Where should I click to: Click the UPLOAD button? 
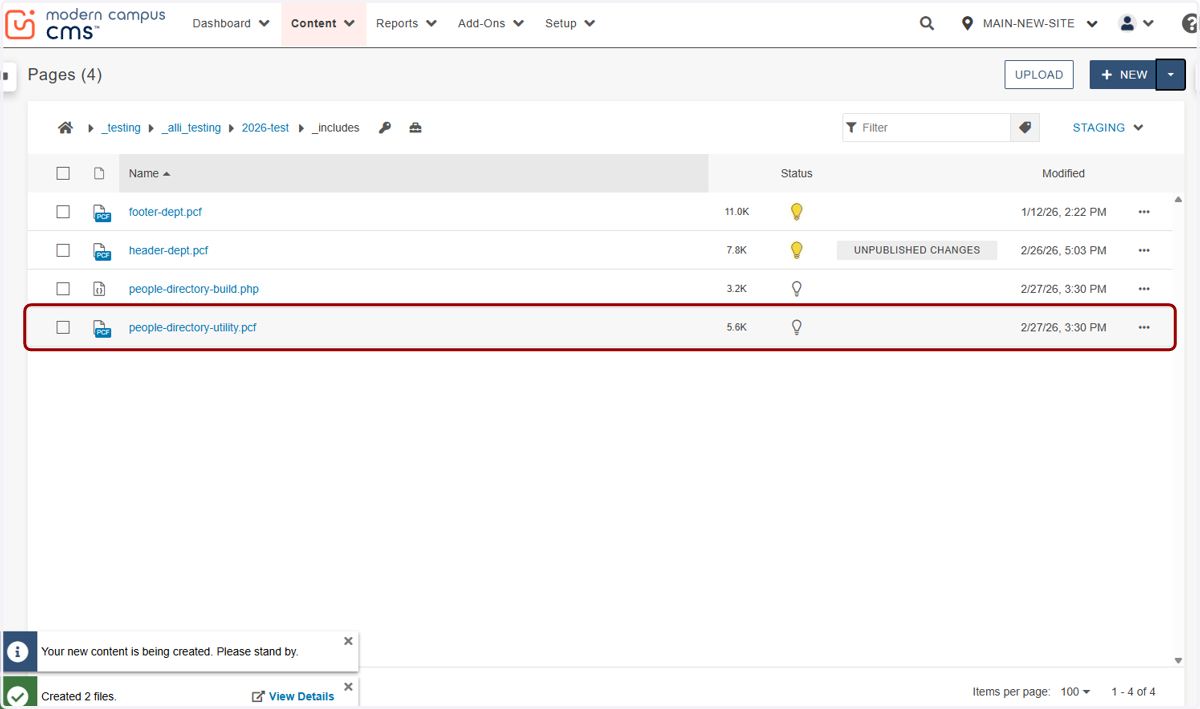point(1039,75)
